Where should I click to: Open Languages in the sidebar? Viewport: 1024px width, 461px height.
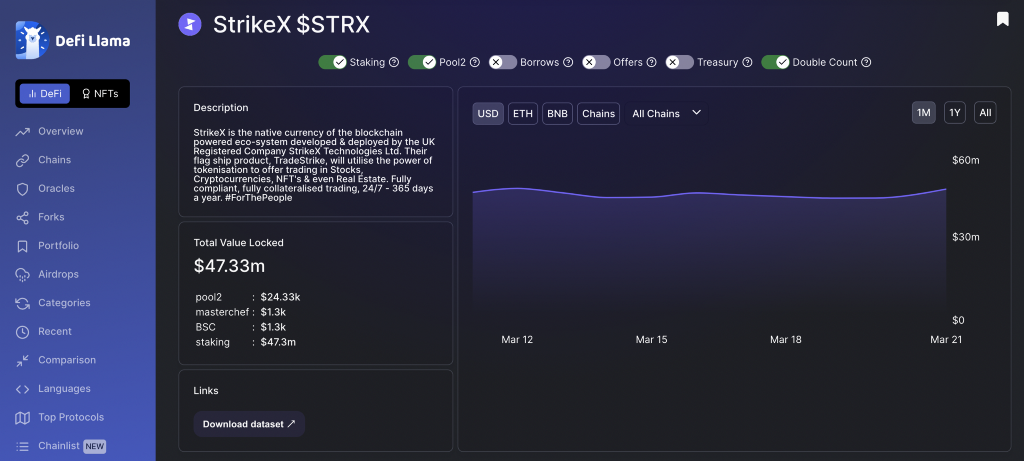(x=64, y=389)
